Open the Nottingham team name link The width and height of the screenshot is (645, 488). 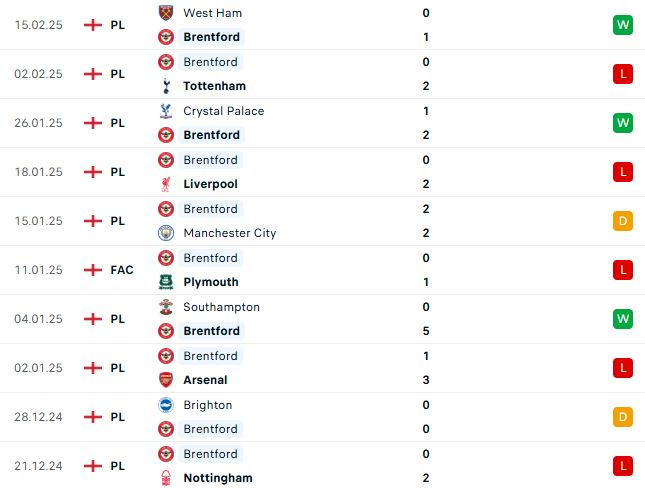tap(218, 478)
